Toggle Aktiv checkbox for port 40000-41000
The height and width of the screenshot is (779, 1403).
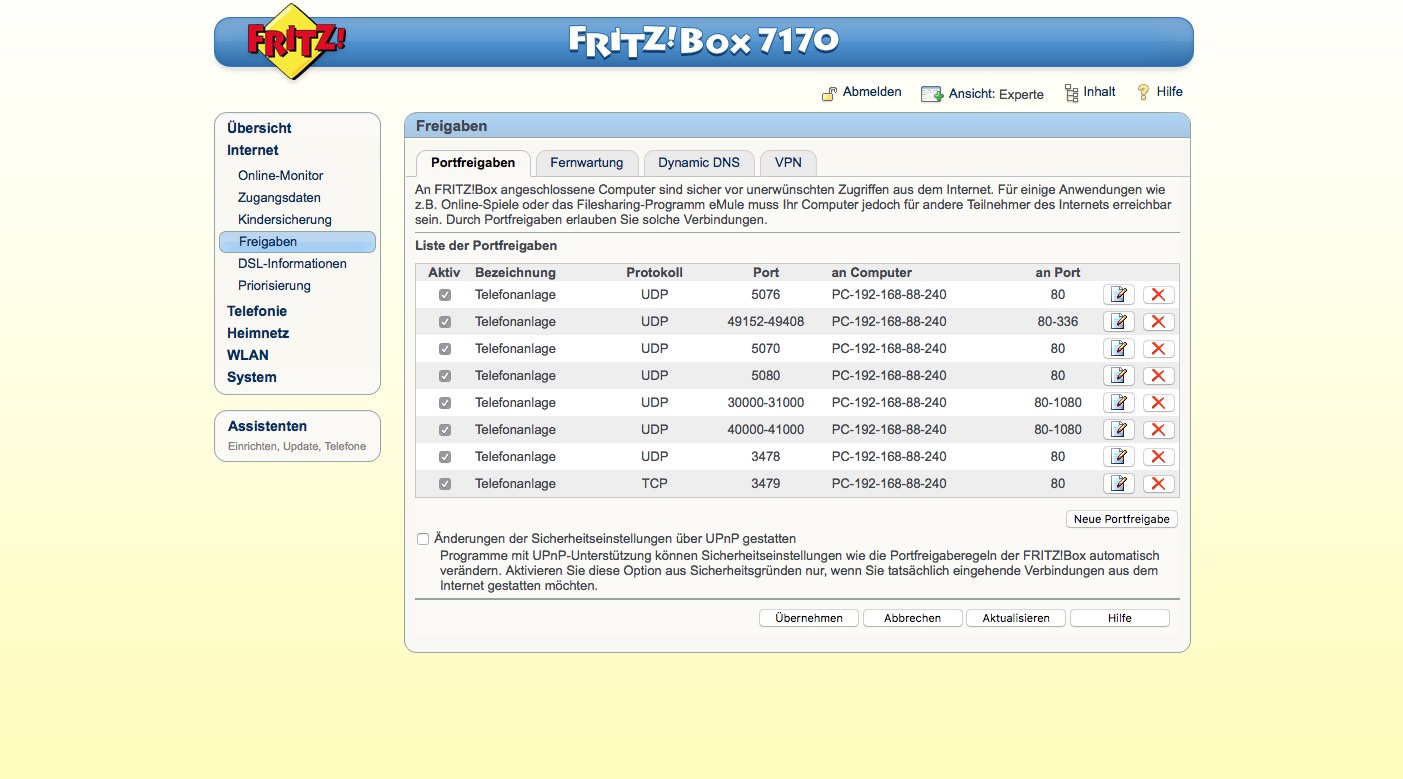(445, 430)
